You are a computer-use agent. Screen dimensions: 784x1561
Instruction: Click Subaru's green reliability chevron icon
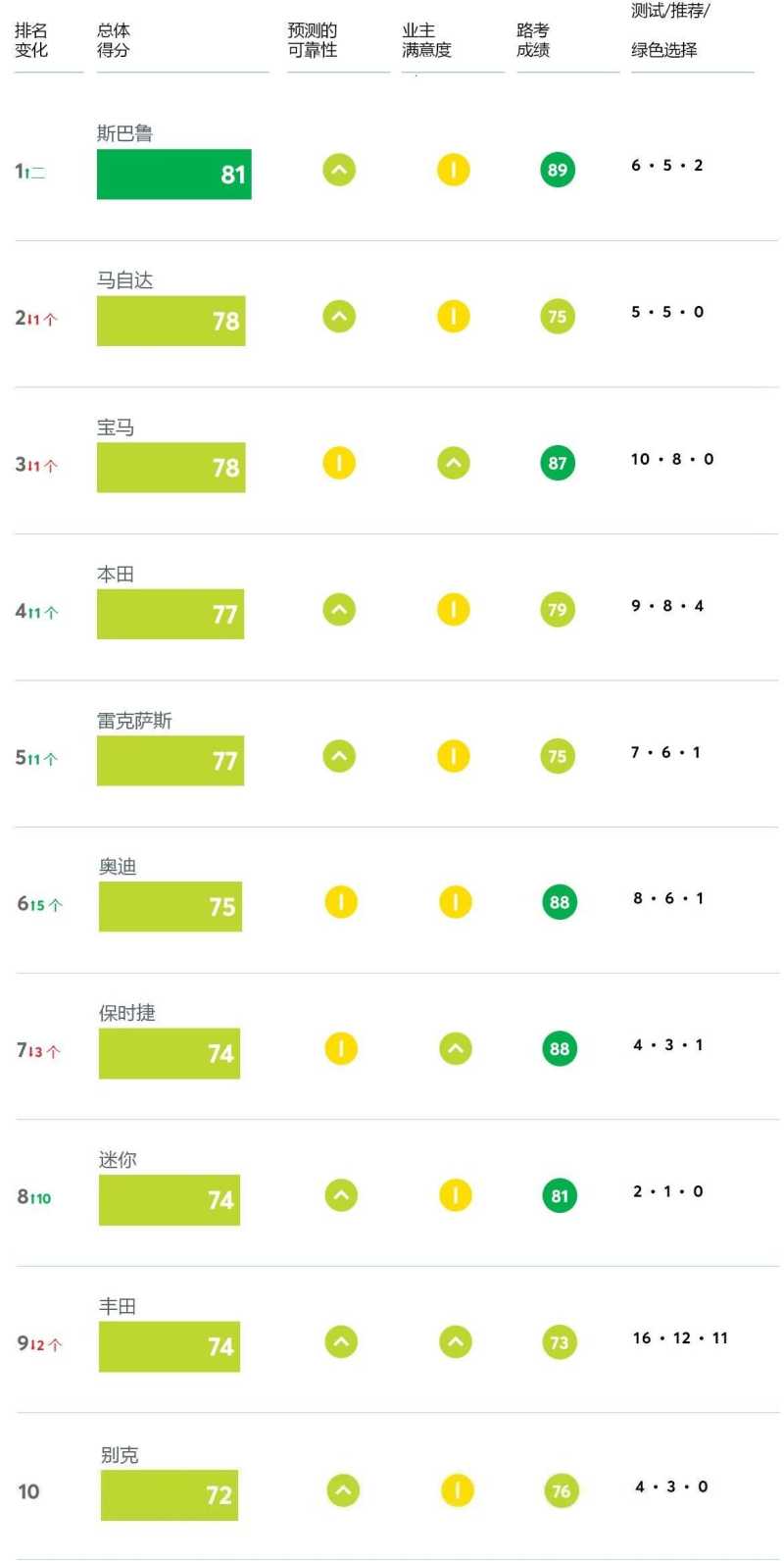339,171
